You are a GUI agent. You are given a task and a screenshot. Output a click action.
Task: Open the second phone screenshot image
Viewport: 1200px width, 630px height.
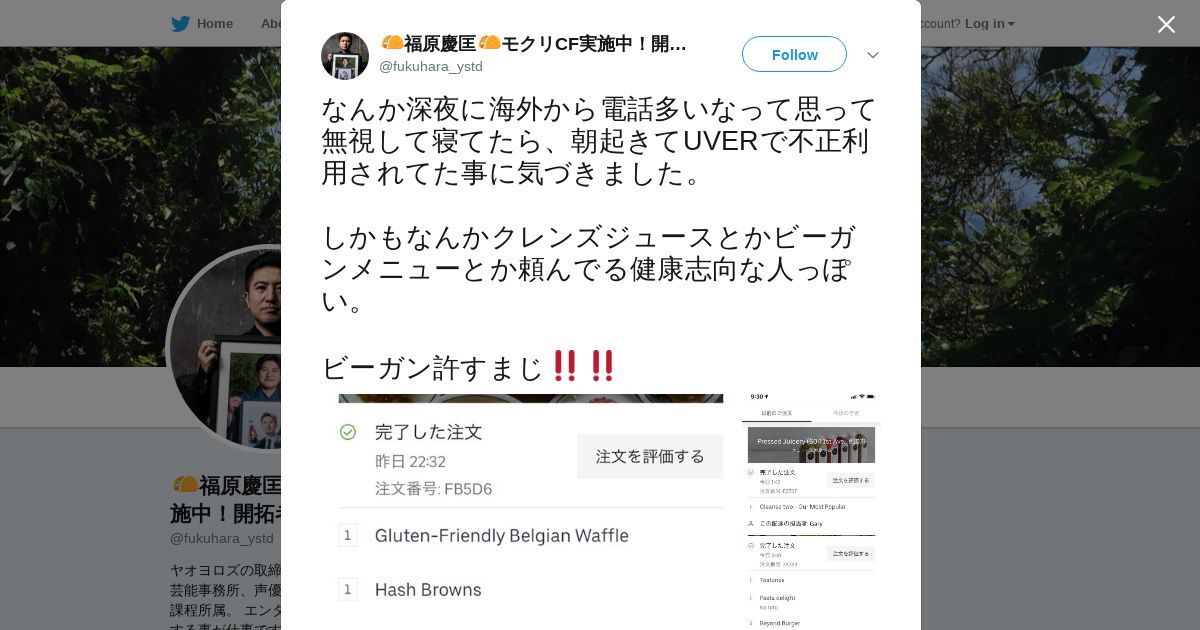tap(811, 512)
